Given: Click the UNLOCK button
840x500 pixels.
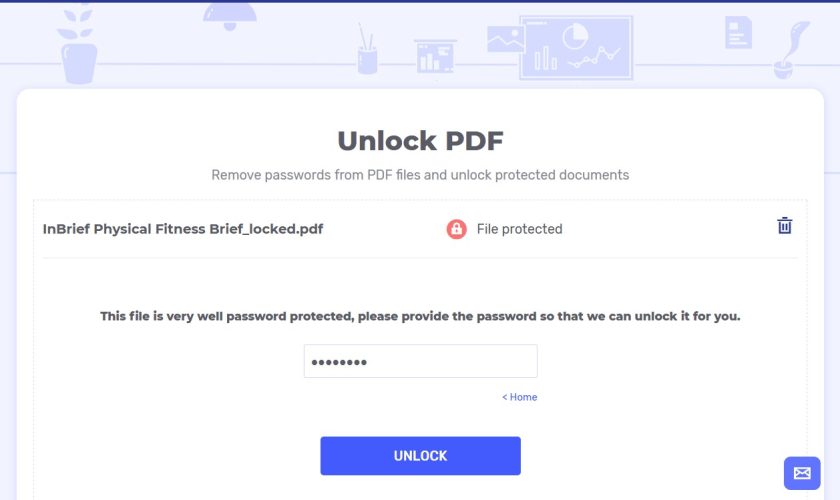Looking at the screenshot, I should click(x=421, y=456).
